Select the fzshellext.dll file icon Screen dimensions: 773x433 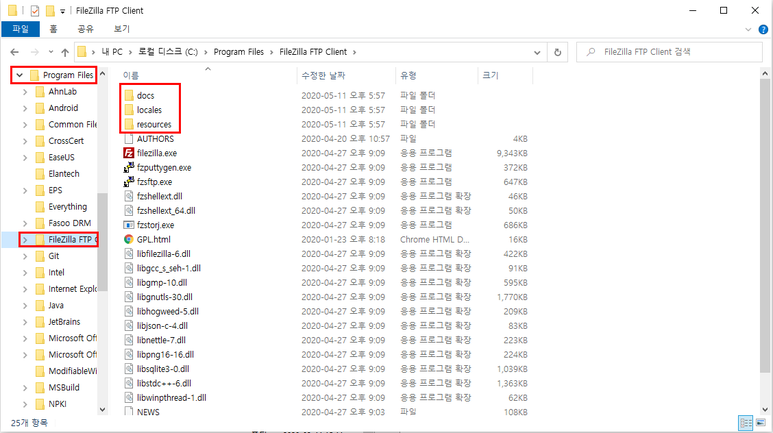[129, 196]
